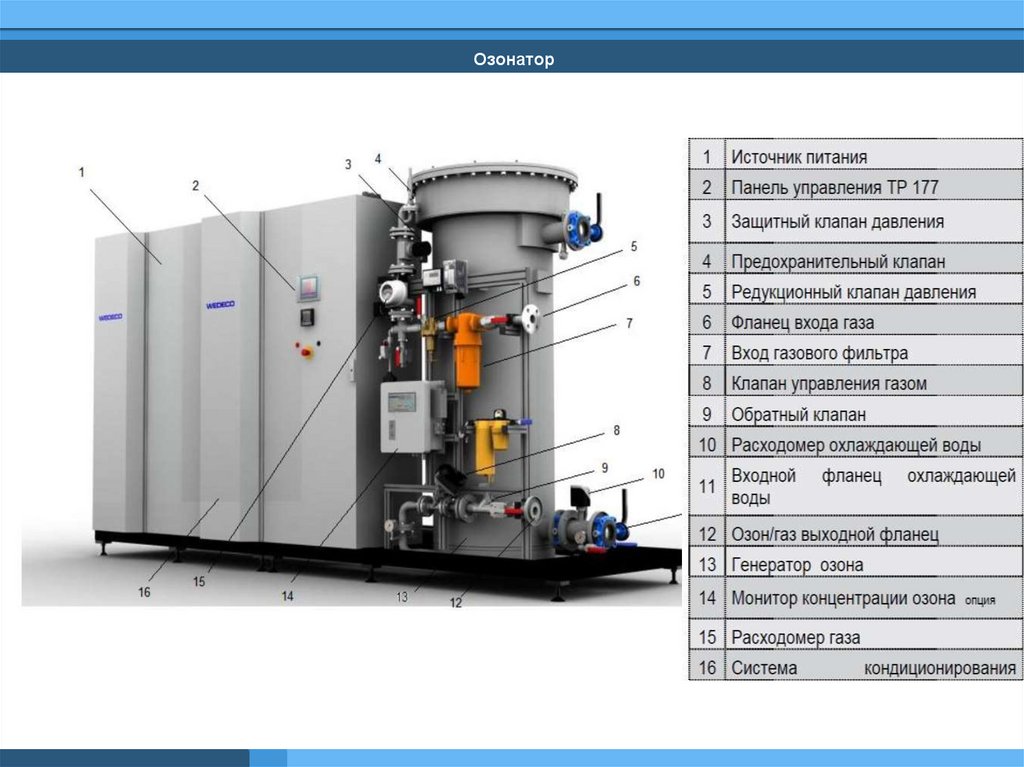This screenshot has height=767, width=1024.
Task: Click the legend entry 'Расходомер газа'
Action: pos(795,637)
